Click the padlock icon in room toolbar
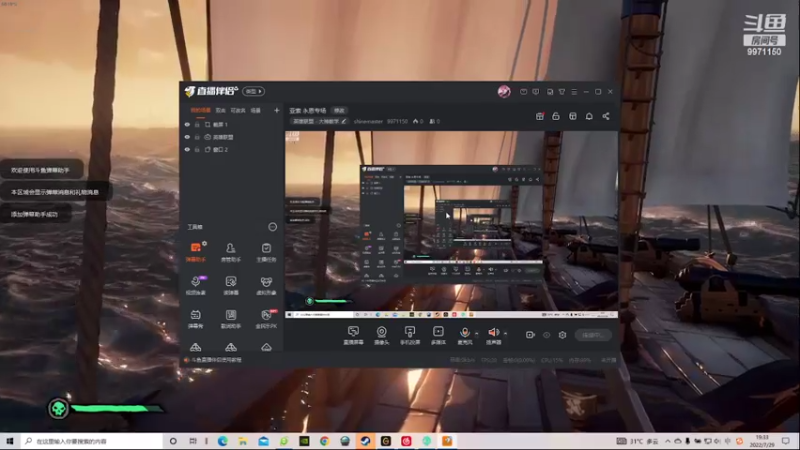The image size is (800, 450). coord(556,116)
